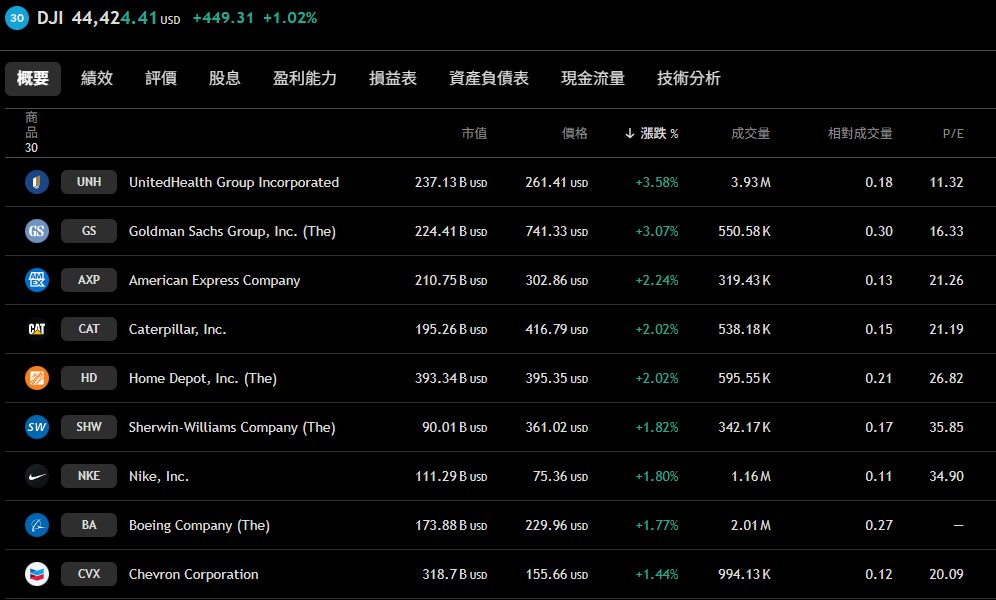The height and width of the screenshot is (600, 996).
Task: Click the Chevron logo icon
Action: click(37, 574)
